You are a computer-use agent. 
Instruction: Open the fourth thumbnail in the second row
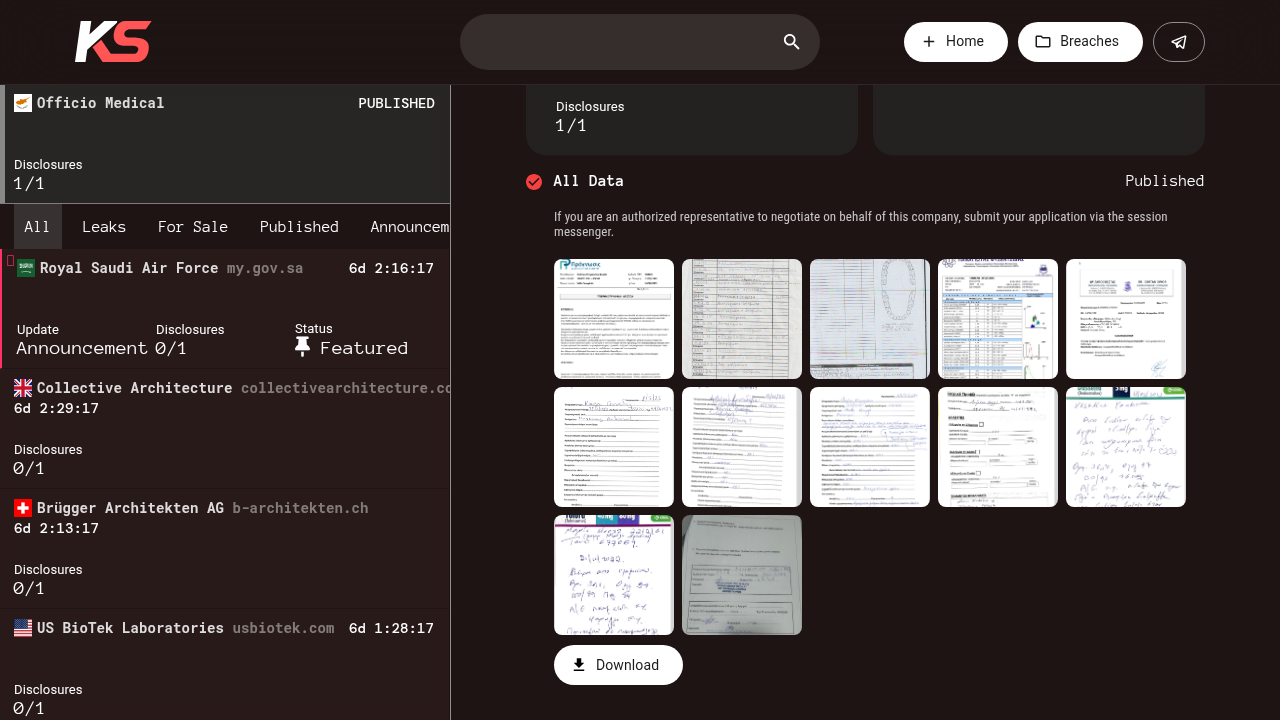point(998,447)
